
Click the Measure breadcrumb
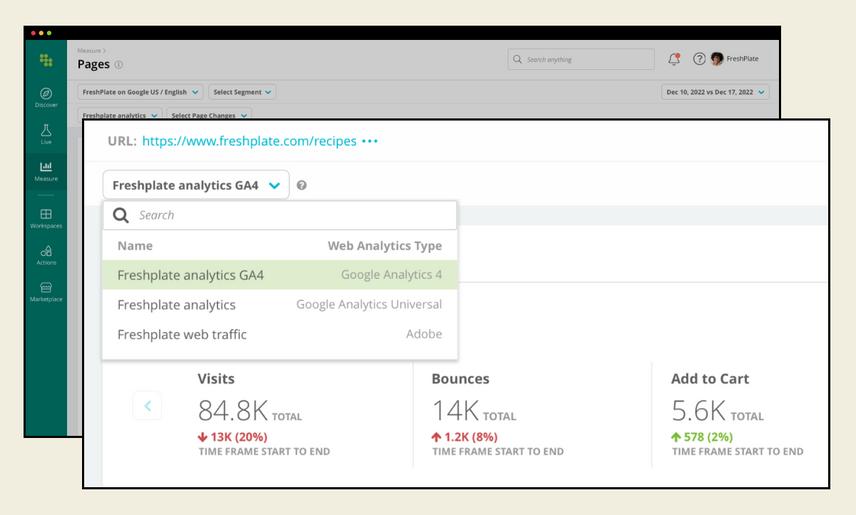[x=89, y=51]
